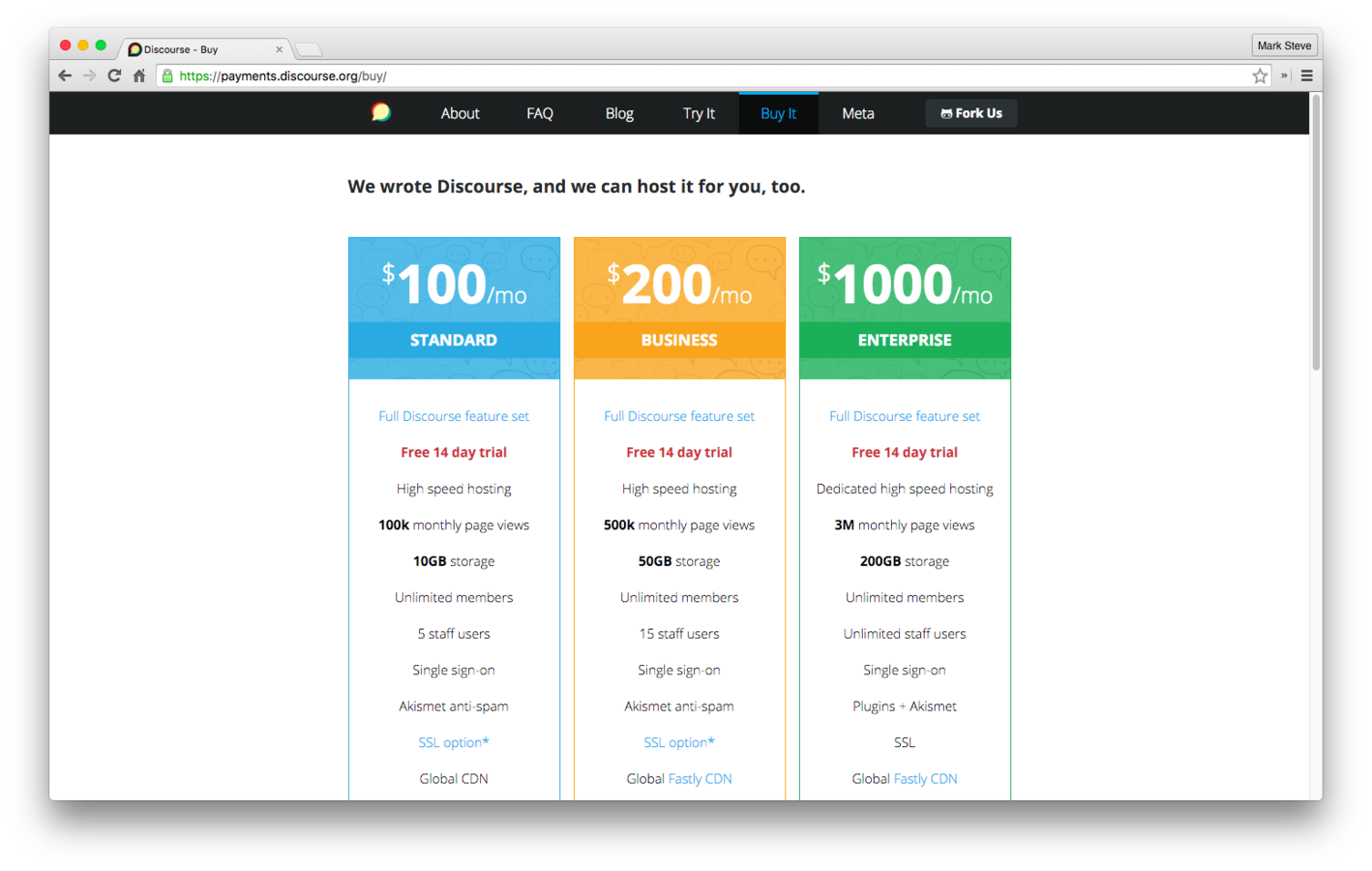Open the Mark Steve profile button

(x=1284, y=45)
